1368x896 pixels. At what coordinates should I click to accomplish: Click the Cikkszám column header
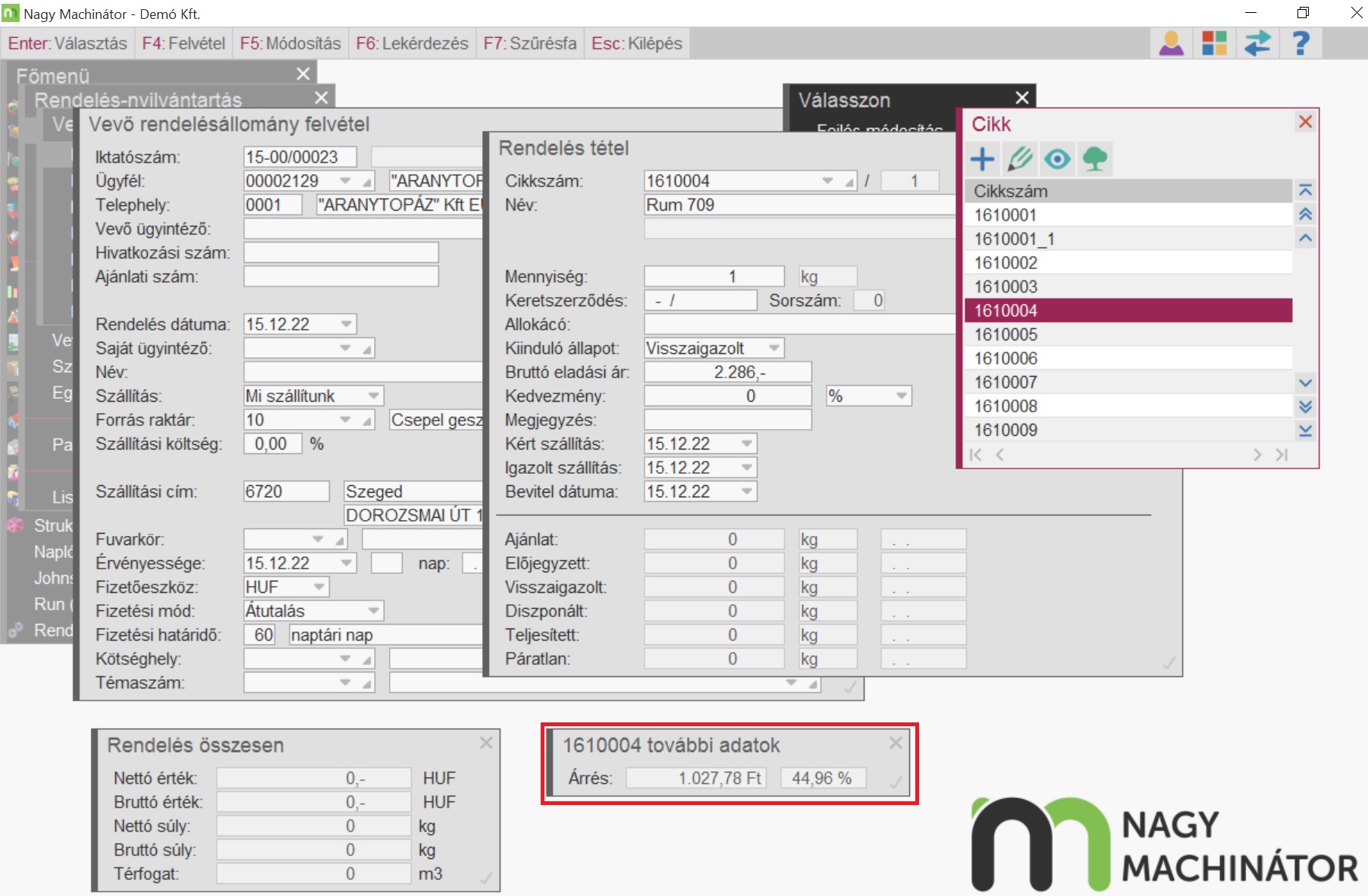[x=1128, y=191]
